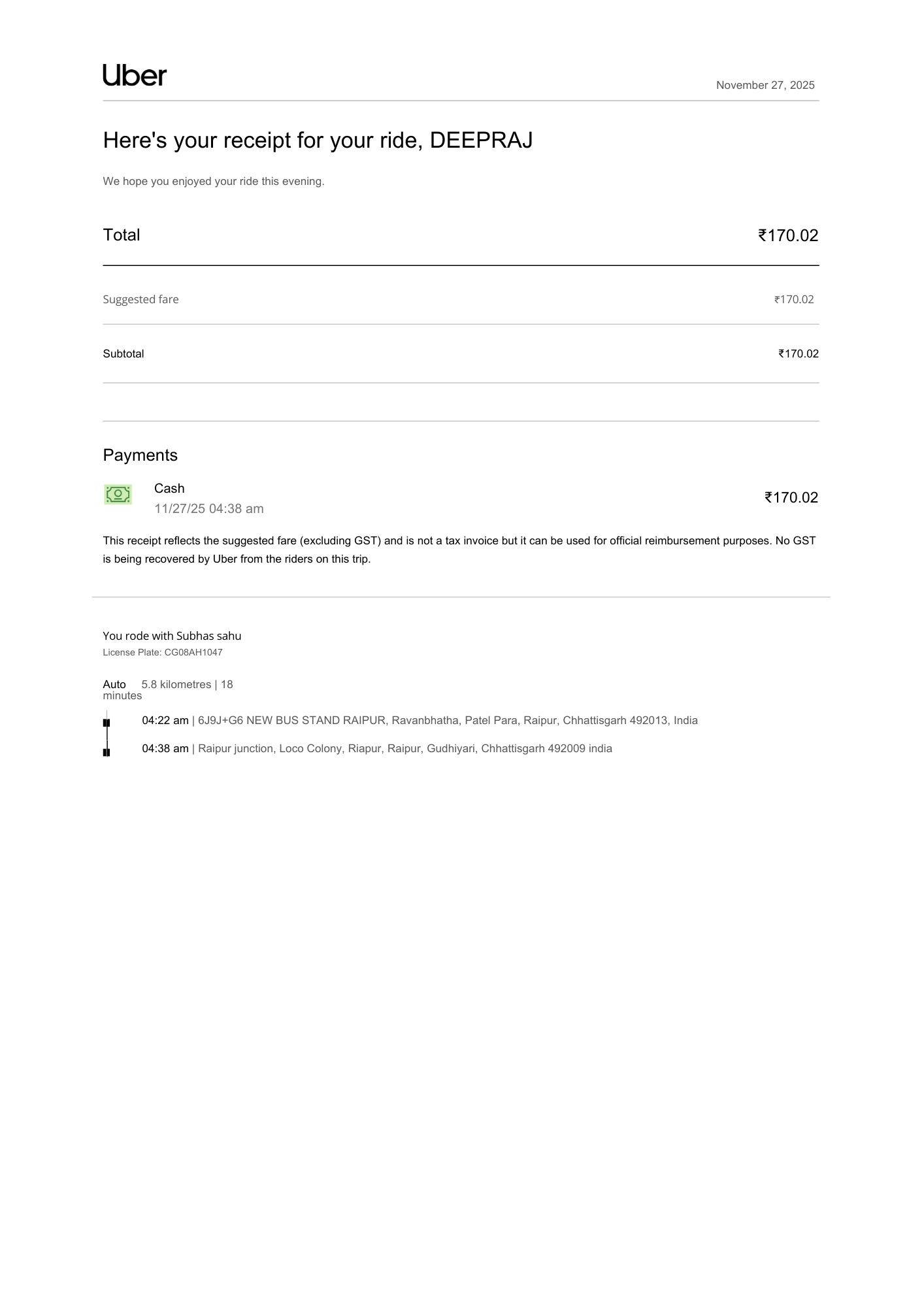Click the payment timestamp 11/27/25 04:38 am
924x1307 pixels.
tap(209, 508)
